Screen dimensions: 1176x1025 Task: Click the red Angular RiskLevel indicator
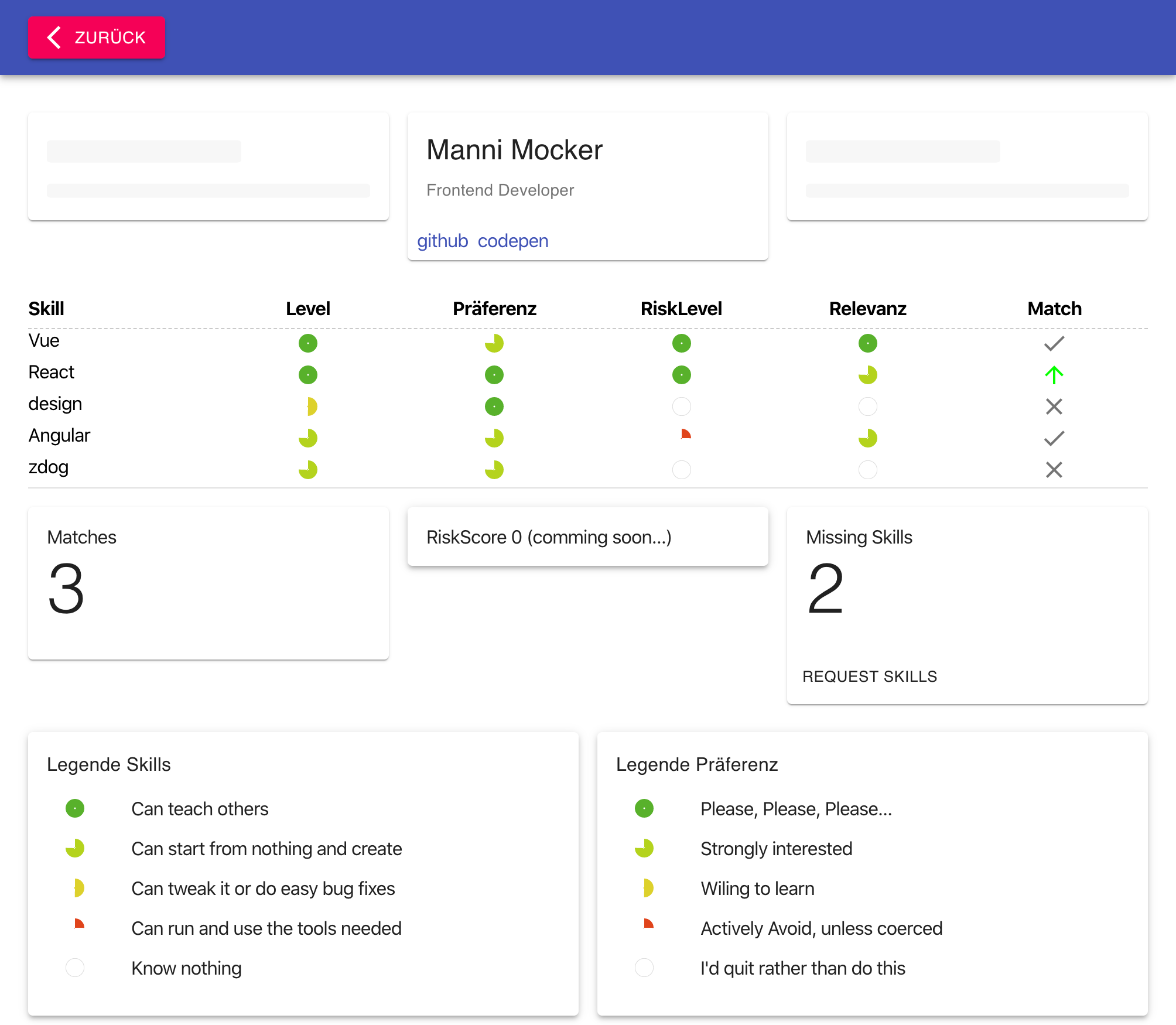pyautogui.click(x=685, y=435)
